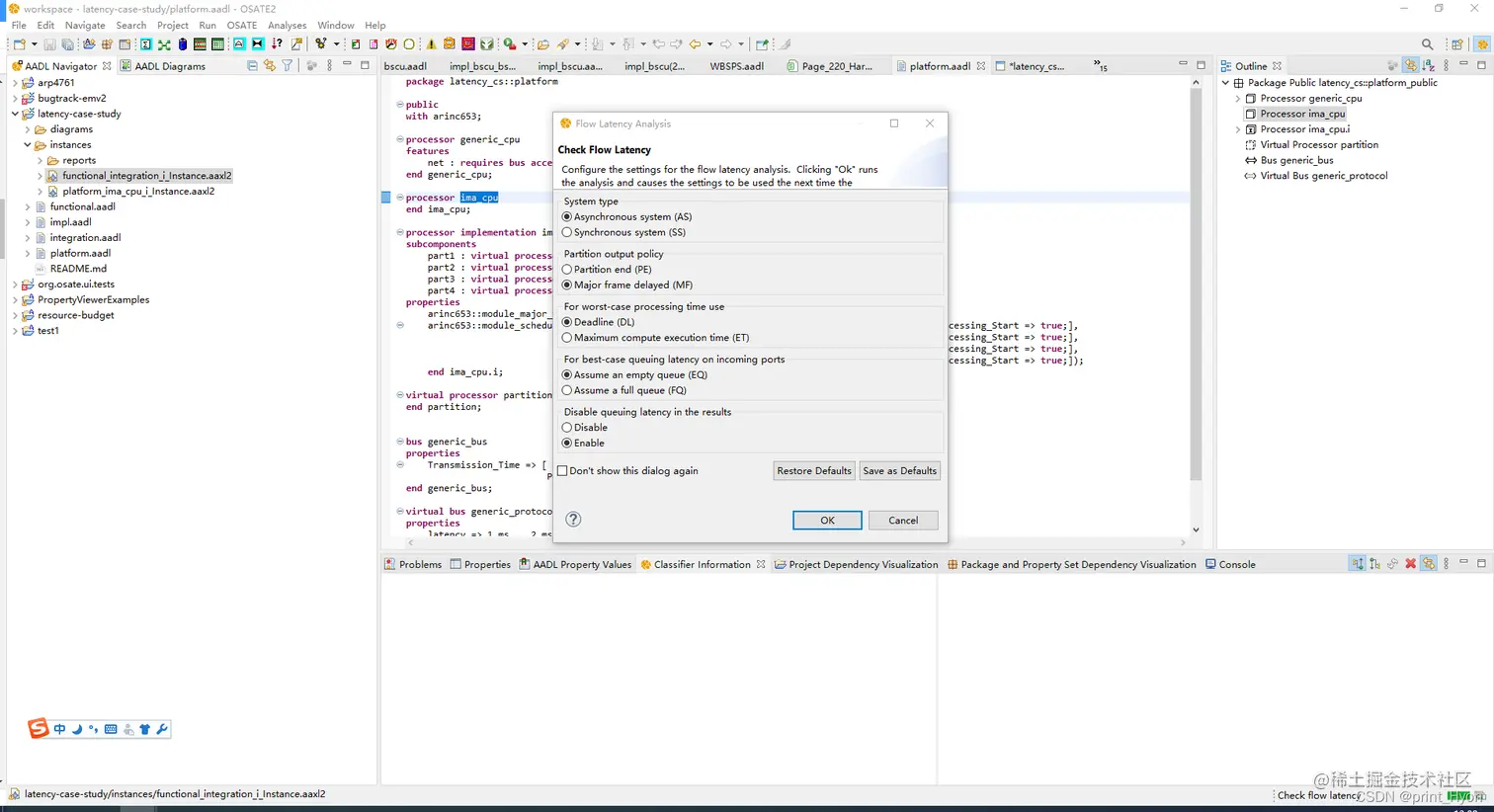1494x812 pixels.
Task: Toggle Link with Editor in Outline panel
Action: (x=1410, y=66)
